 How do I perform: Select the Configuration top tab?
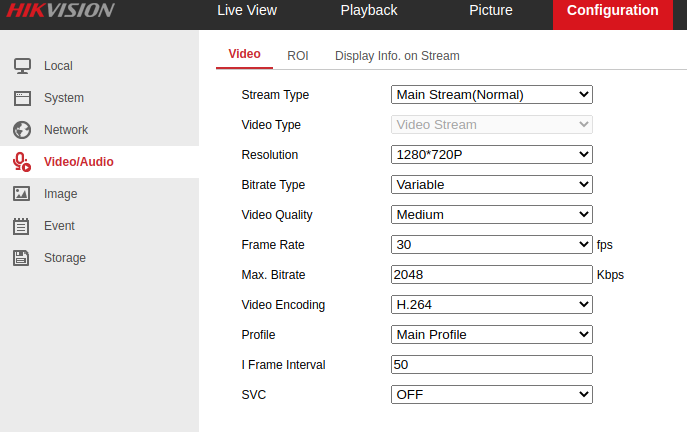tap(613, 14)
